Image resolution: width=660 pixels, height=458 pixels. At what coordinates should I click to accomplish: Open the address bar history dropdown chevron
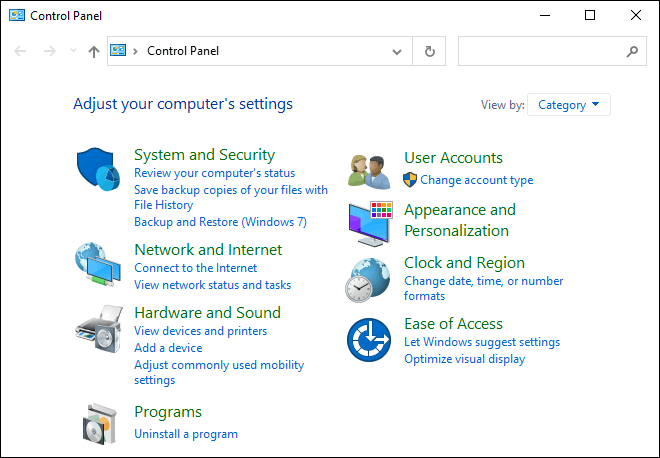(397, 52)
